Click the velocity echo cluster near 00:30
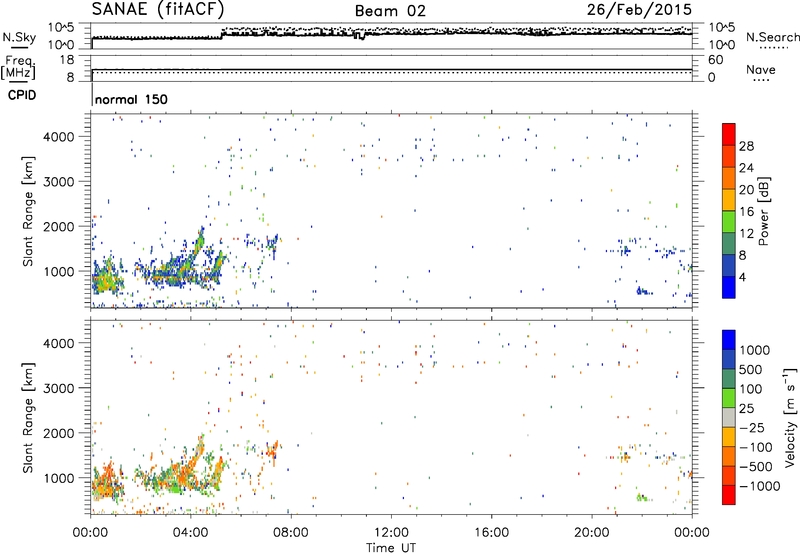Screen dimensions: 800x554 107,482
